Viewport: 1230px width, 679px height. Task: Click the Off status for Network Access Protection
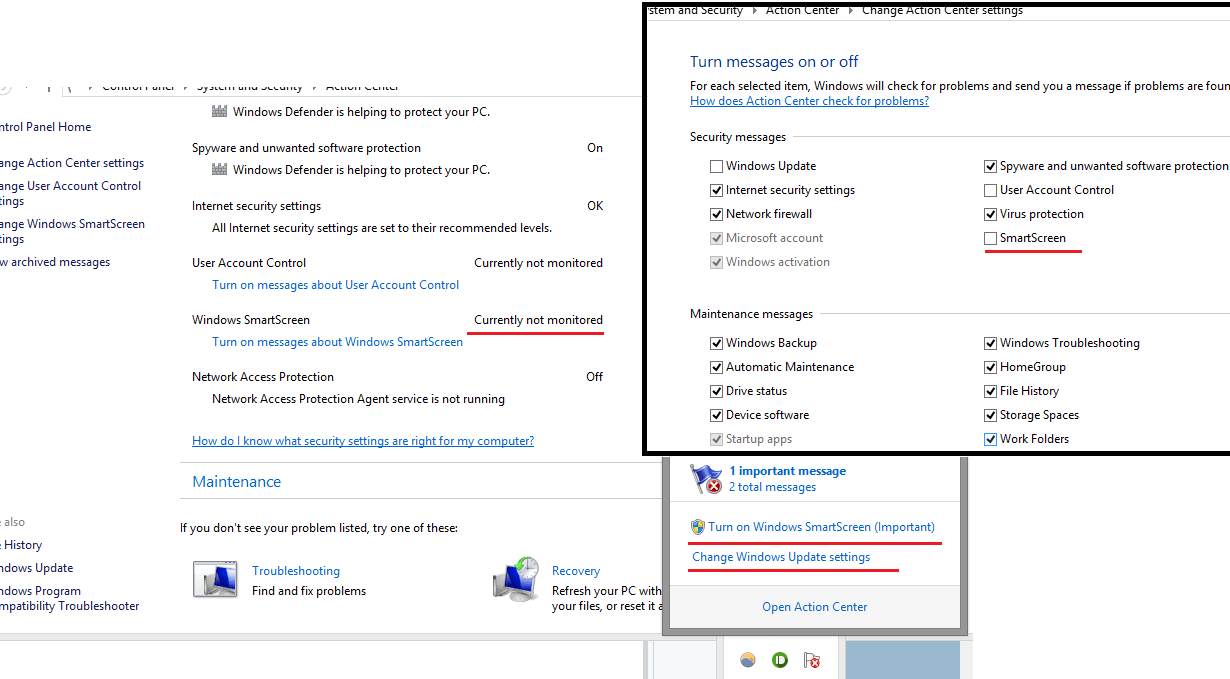[x=595, y=377]
